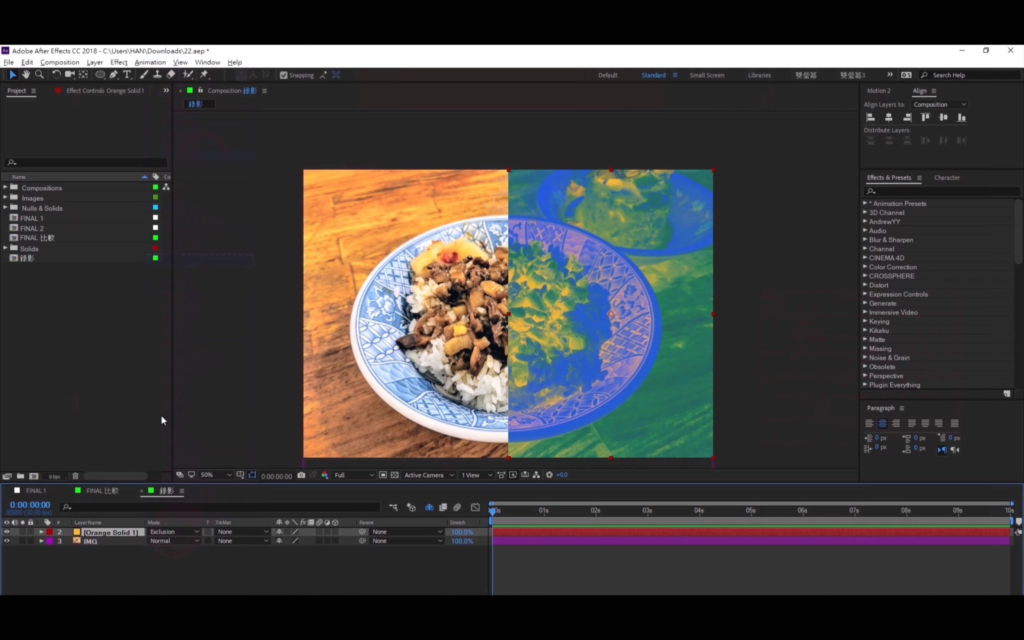
Task: Toggle the Snapping checkbox
Action: point(284,75)
